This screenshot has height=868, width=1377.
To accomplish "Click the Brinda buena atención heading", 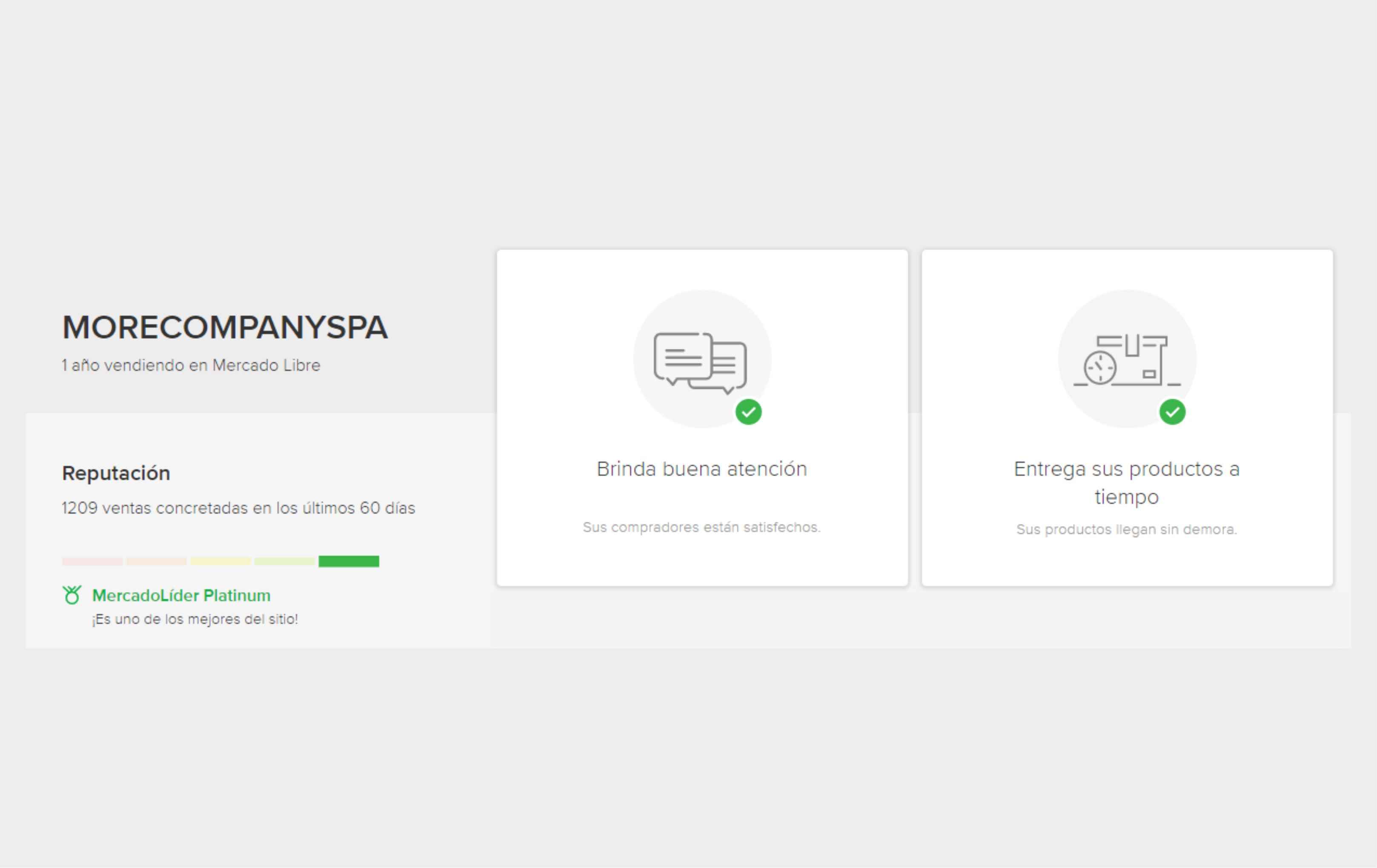I will [701, 469].
